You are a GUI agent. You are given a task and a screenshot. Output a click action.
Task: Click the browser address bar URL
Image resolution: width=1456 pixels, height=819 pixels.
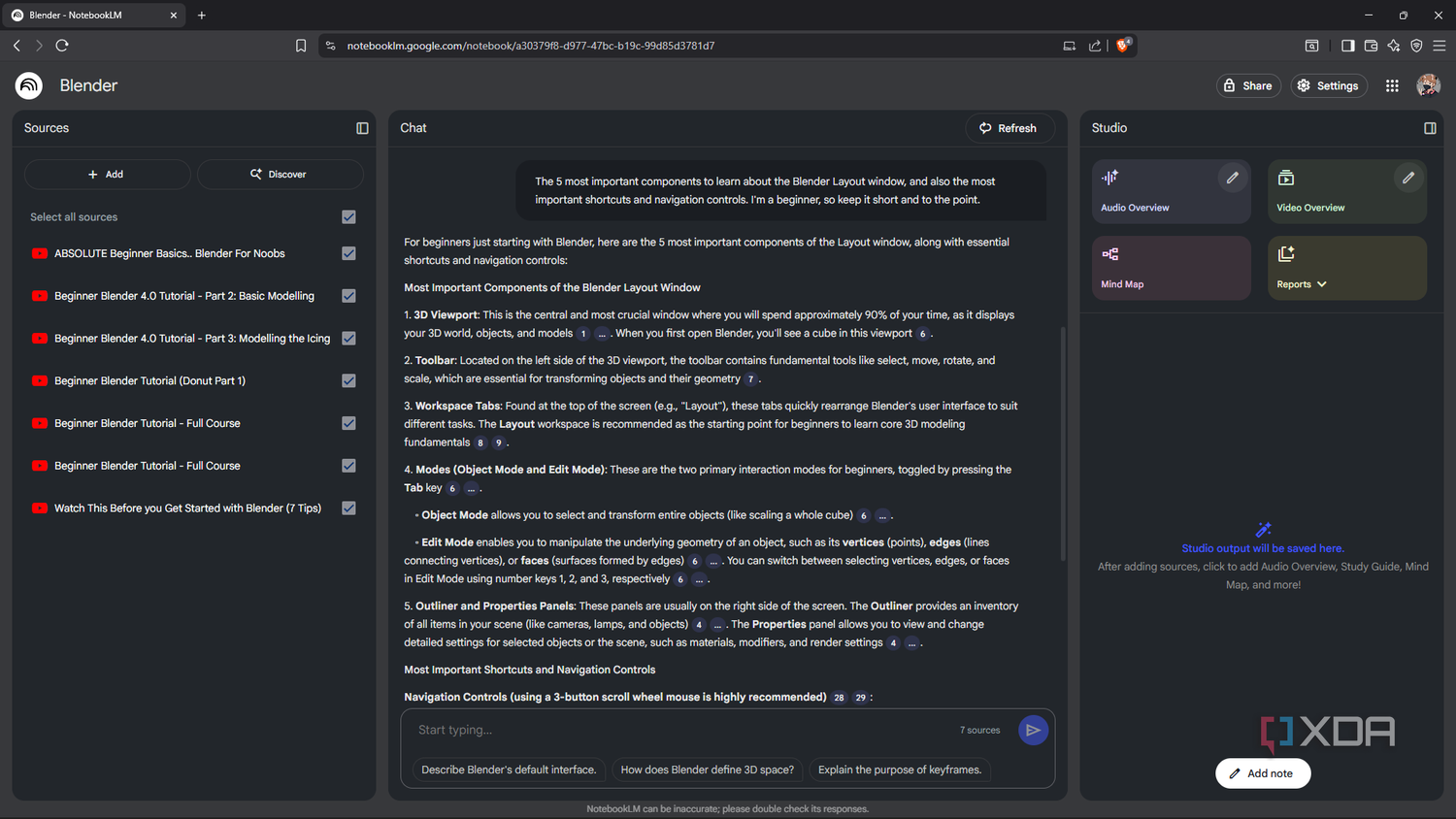(x=531, y=46)
